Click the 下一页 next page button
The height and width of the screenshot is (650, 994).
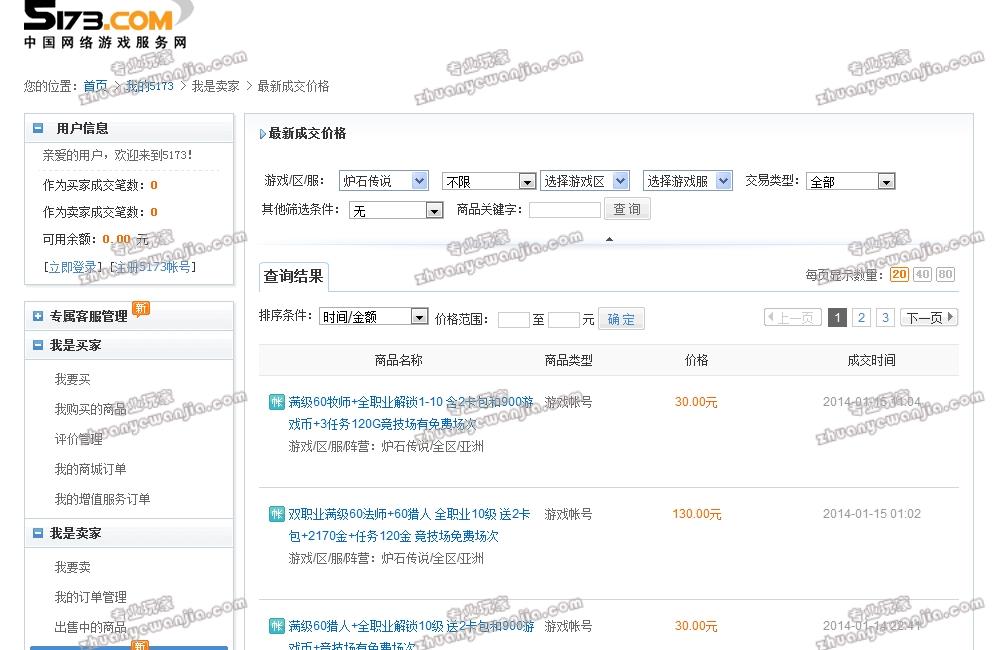(929, 317)
